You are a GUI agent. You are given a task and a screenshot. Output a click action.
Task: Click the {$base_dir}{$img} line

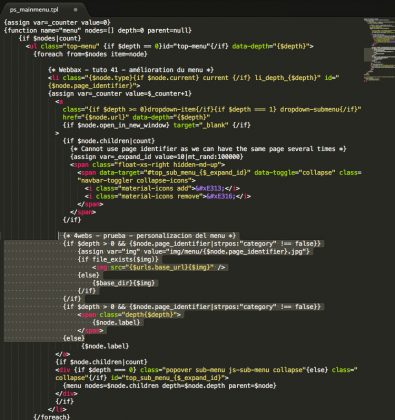pos(124,283)
